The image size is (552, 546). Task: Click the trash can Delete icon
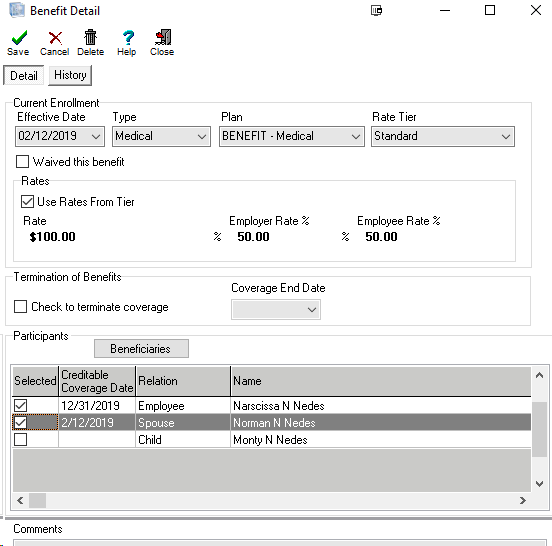tap(90, 37)
